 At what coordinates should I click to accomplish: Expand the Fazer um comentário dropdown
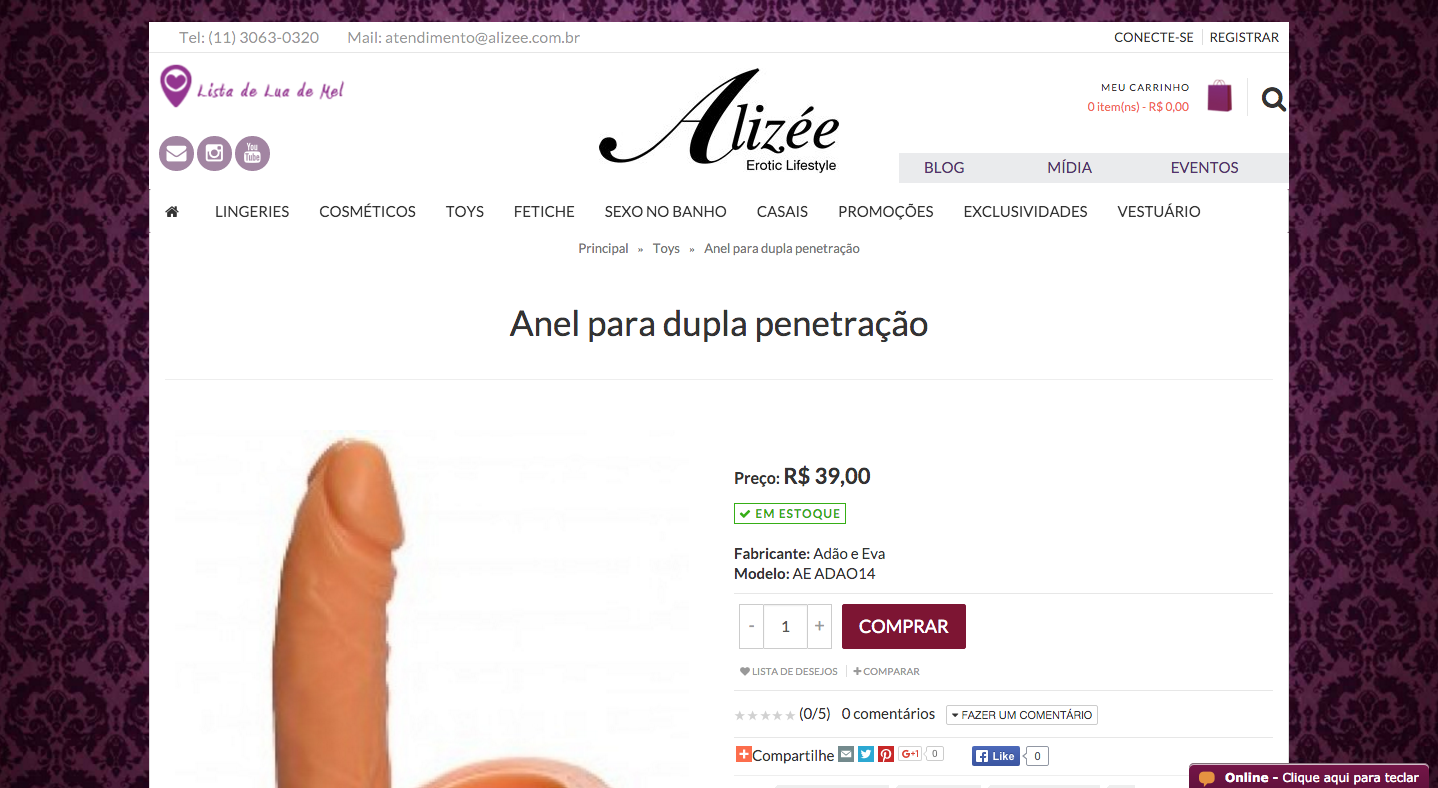point(1022,715)
